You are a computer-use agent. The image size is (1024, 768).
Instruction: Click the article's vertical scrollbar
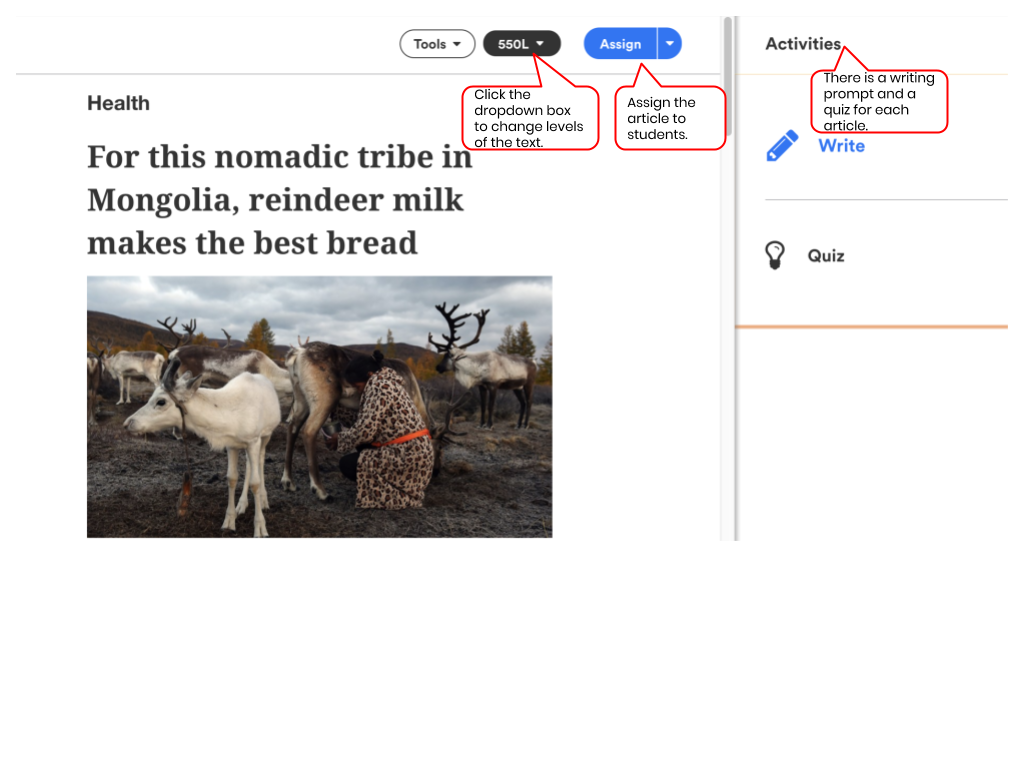(728, 77)
